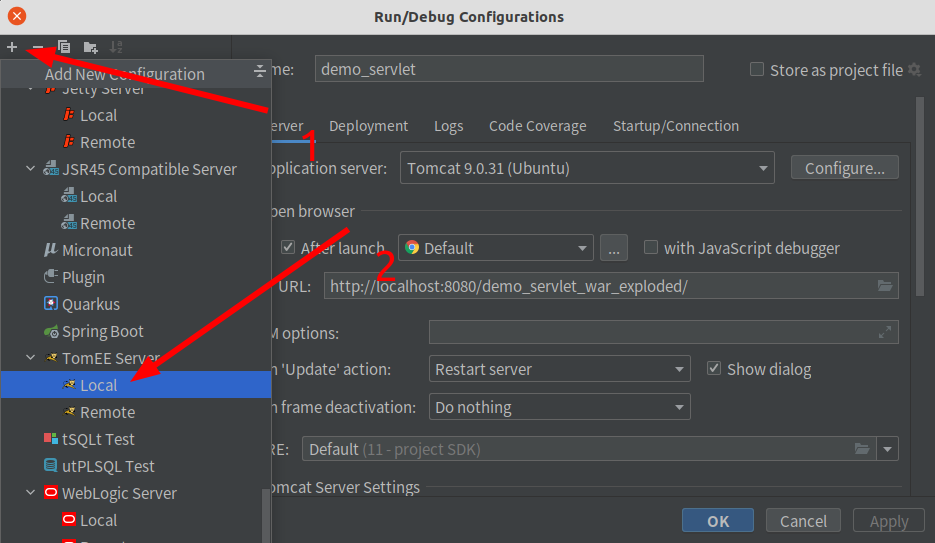Choose the tSQLt Test configuration type
935x543 pixels.
coord(136,439)
